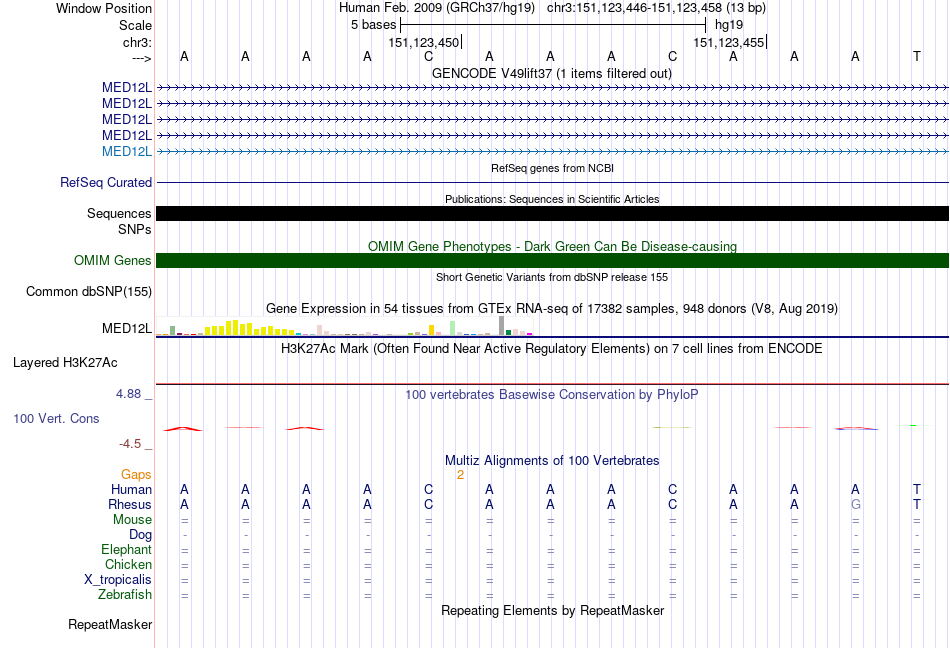
Task: Select the Rhesus alignment row label
Action: pos(130,504)
